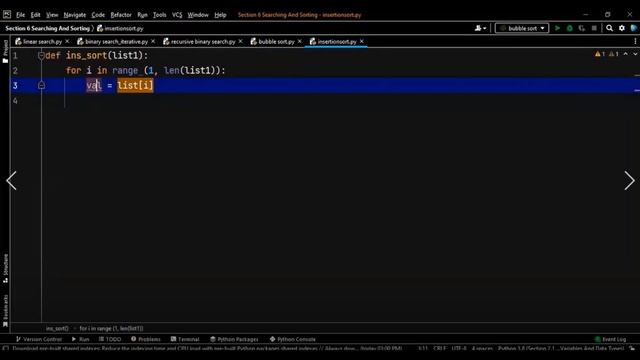The image size is (640, 360).
Task: Click '4 spaces' indent setting in status bar
Action: (x=482, y=349)
